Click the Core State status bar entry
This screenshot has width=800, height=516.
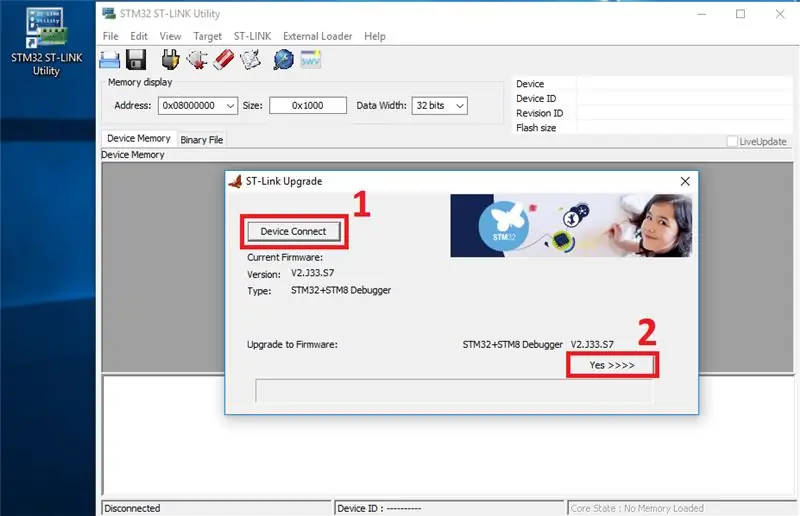[x=683, y=508]
